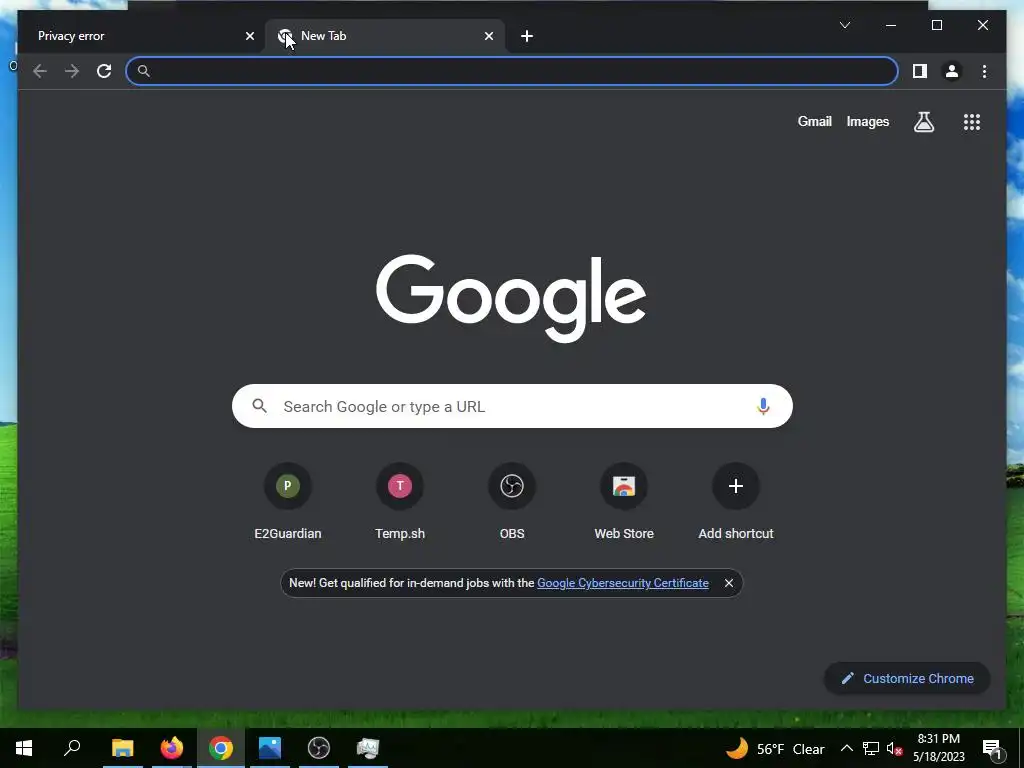
Task: Open the Photos app taskbar icon
Action: pos(270,748)
